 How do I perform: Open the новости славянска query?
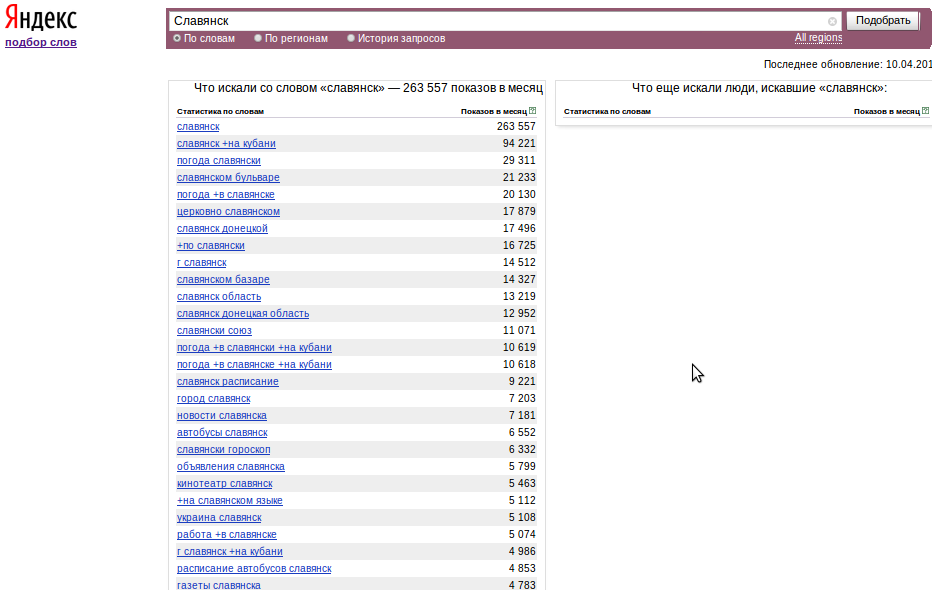pyautogui.click(x=222, y=415)
